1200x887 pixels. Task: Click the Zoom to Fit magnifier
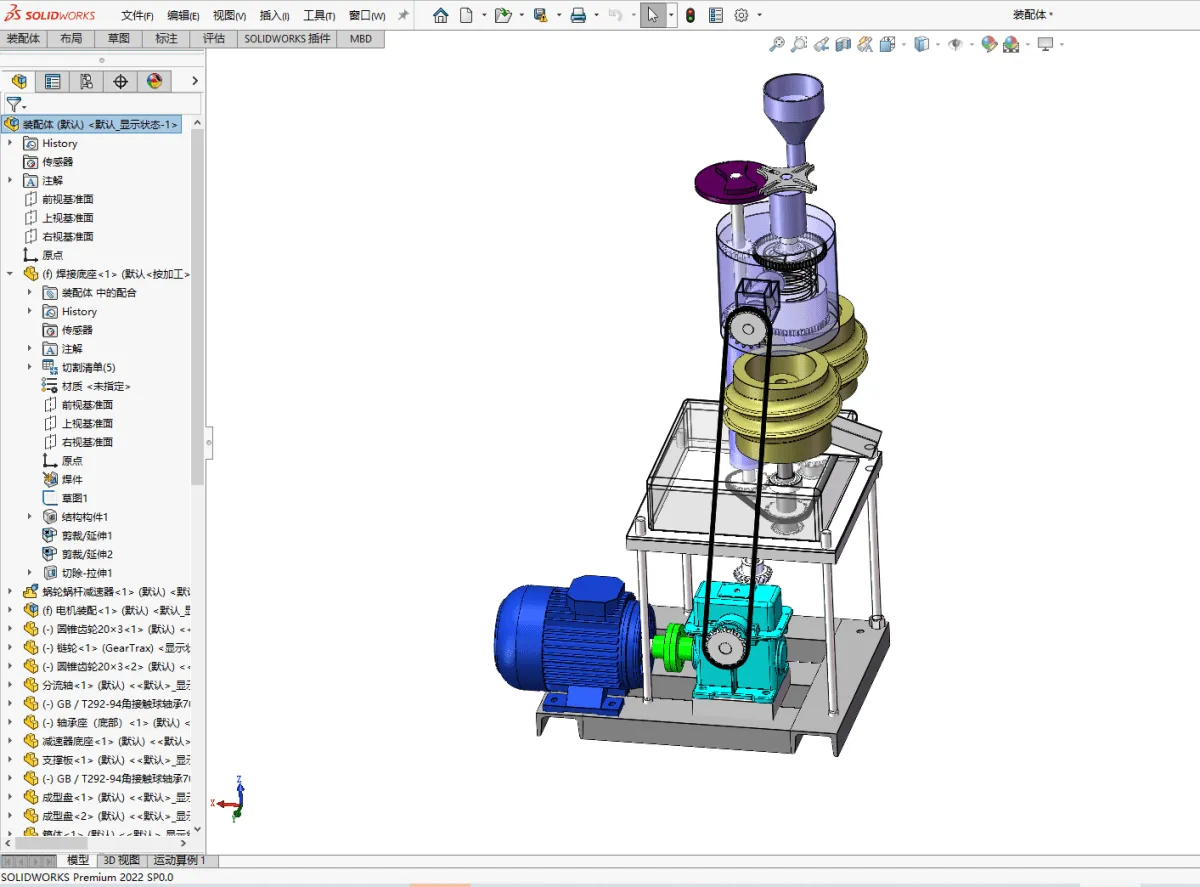coord(776,44)
